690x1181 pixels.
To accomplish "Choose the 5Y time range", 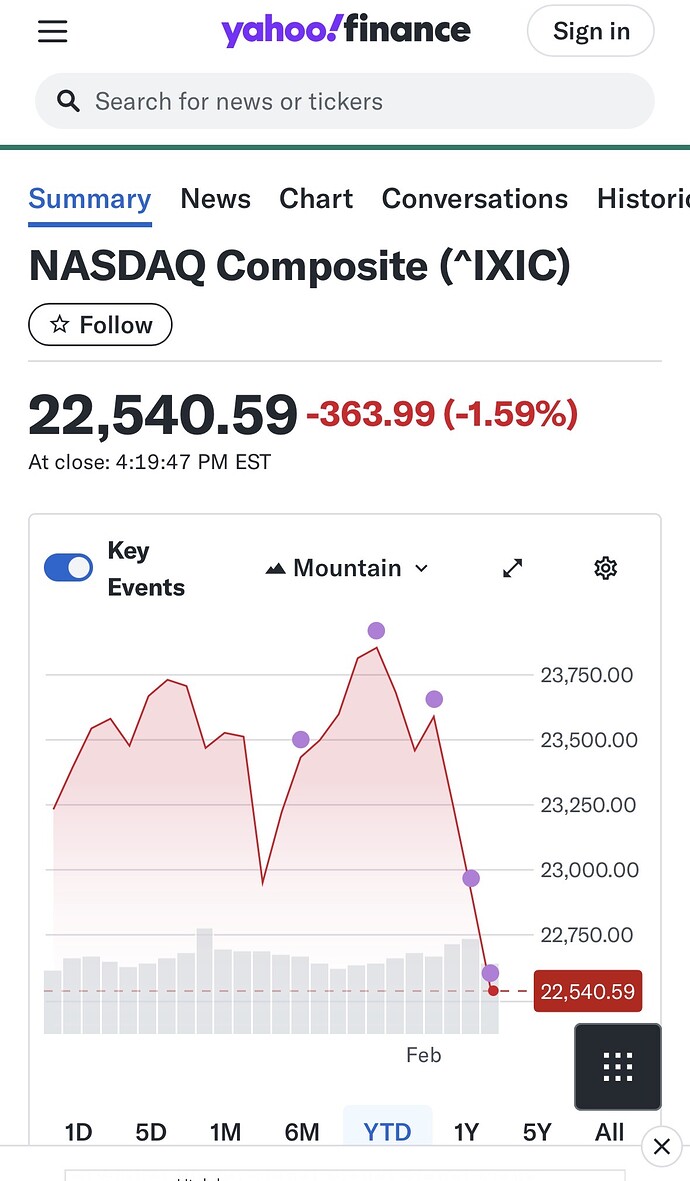I will (x=537, y=1132).
